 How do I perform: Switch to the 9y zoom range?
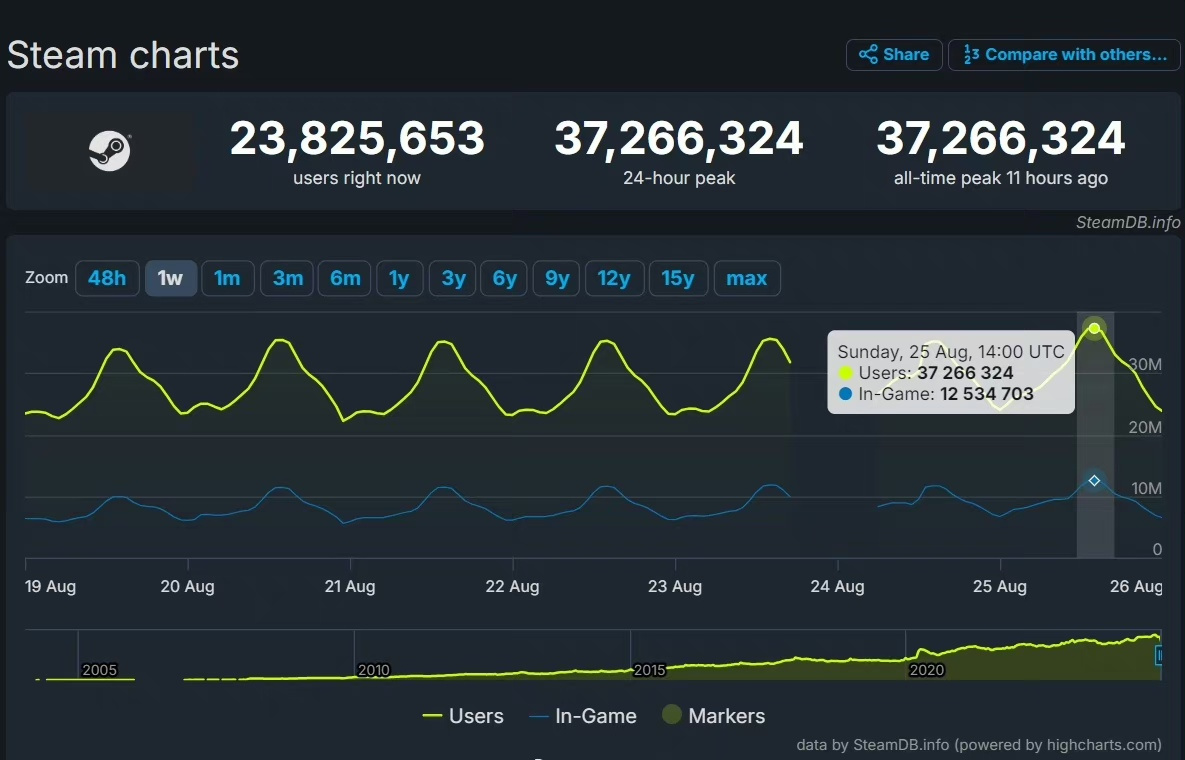tap(556, 278)
